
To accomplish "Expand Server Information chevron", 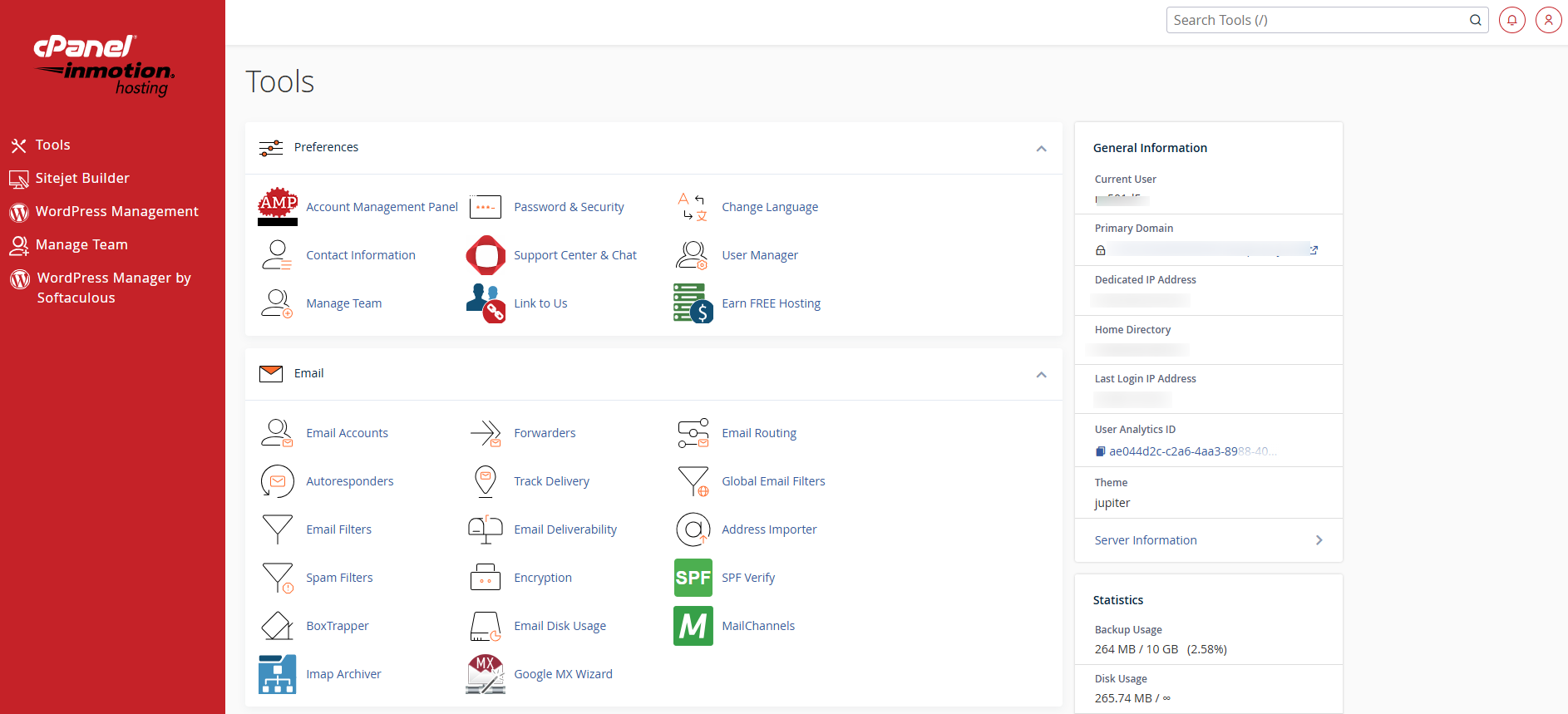I will pos(1319,540).
